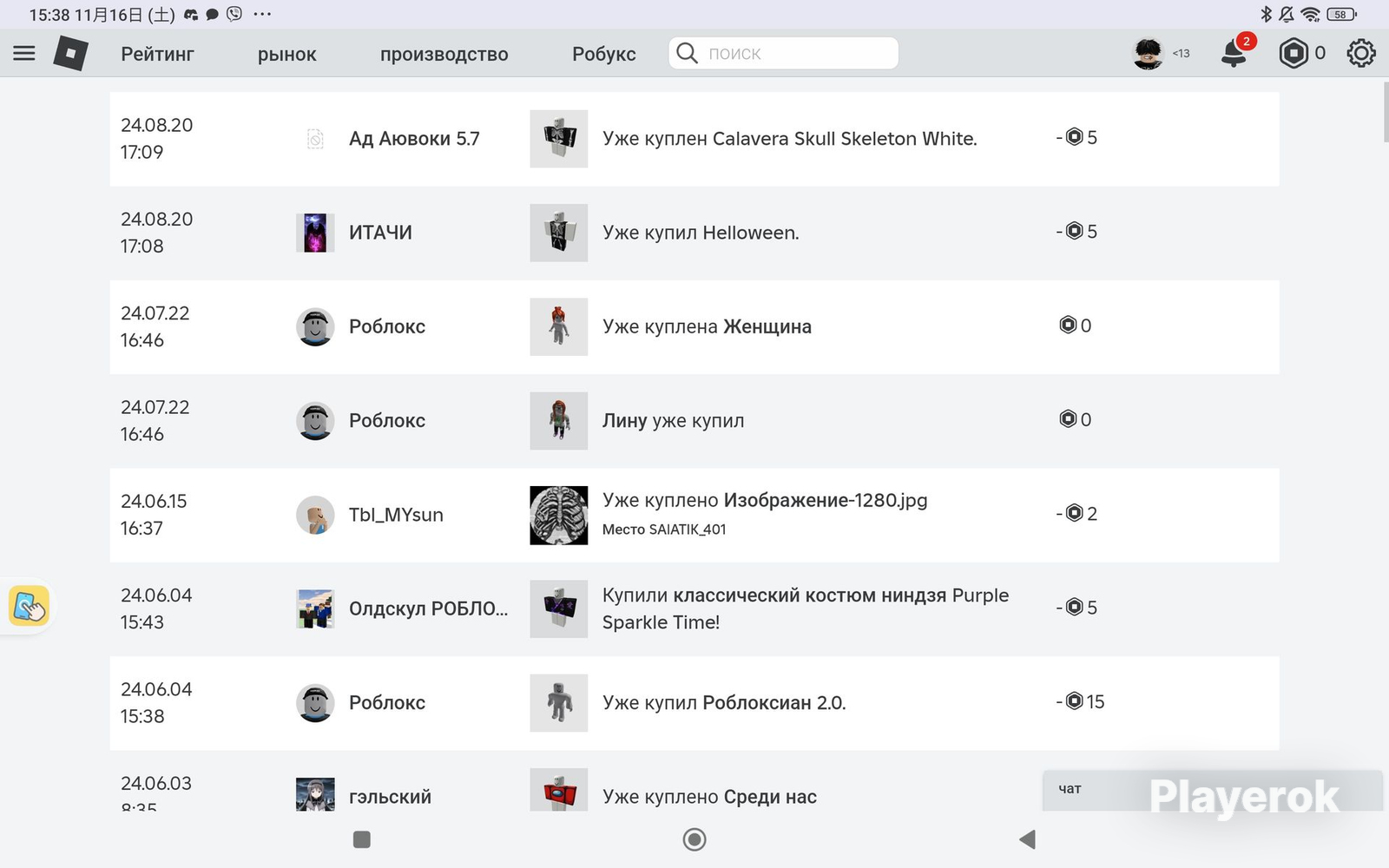Open Олдскул РОБЛО group avatar
This screenshot has height=868, width=1389.
pos(315,609)
